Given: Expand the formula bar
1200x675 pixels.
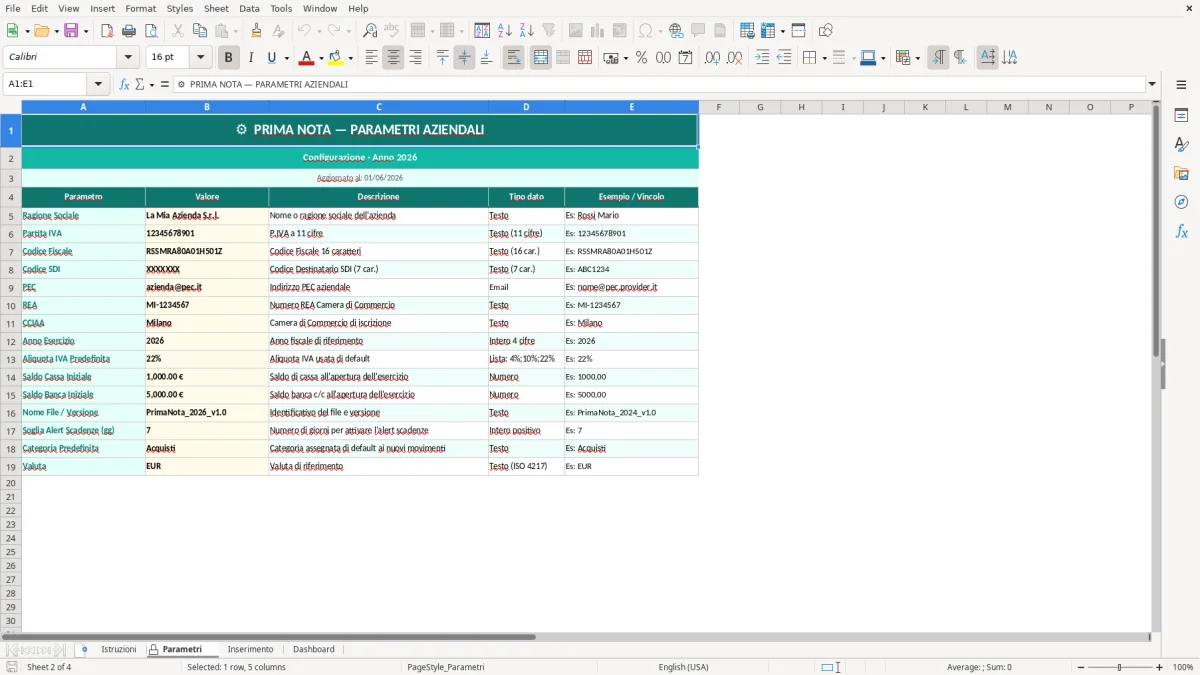Looking at the screenshot, I should [x=1152, y=85].
